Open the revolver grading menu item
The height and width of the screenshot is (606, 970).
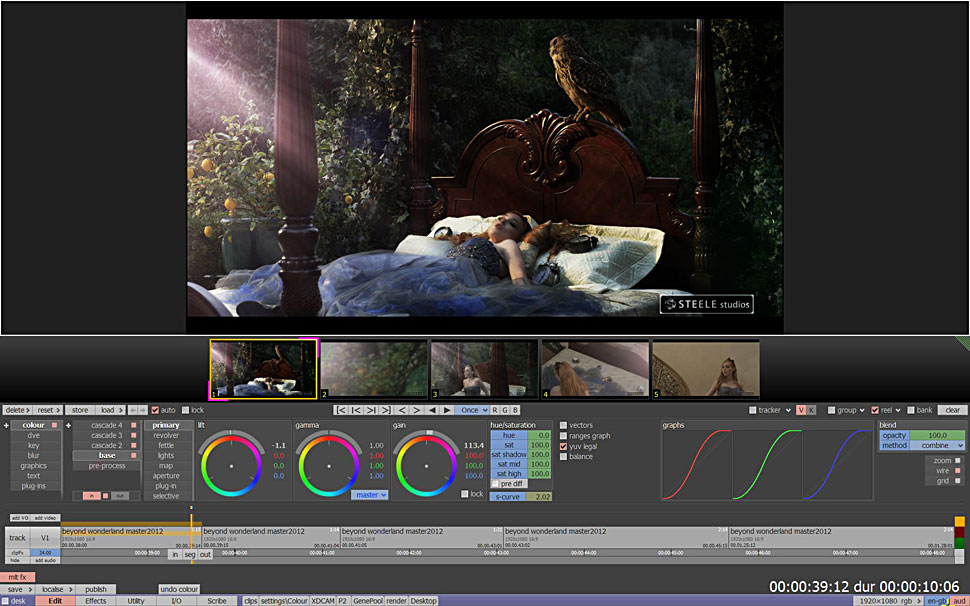point(166,436)
